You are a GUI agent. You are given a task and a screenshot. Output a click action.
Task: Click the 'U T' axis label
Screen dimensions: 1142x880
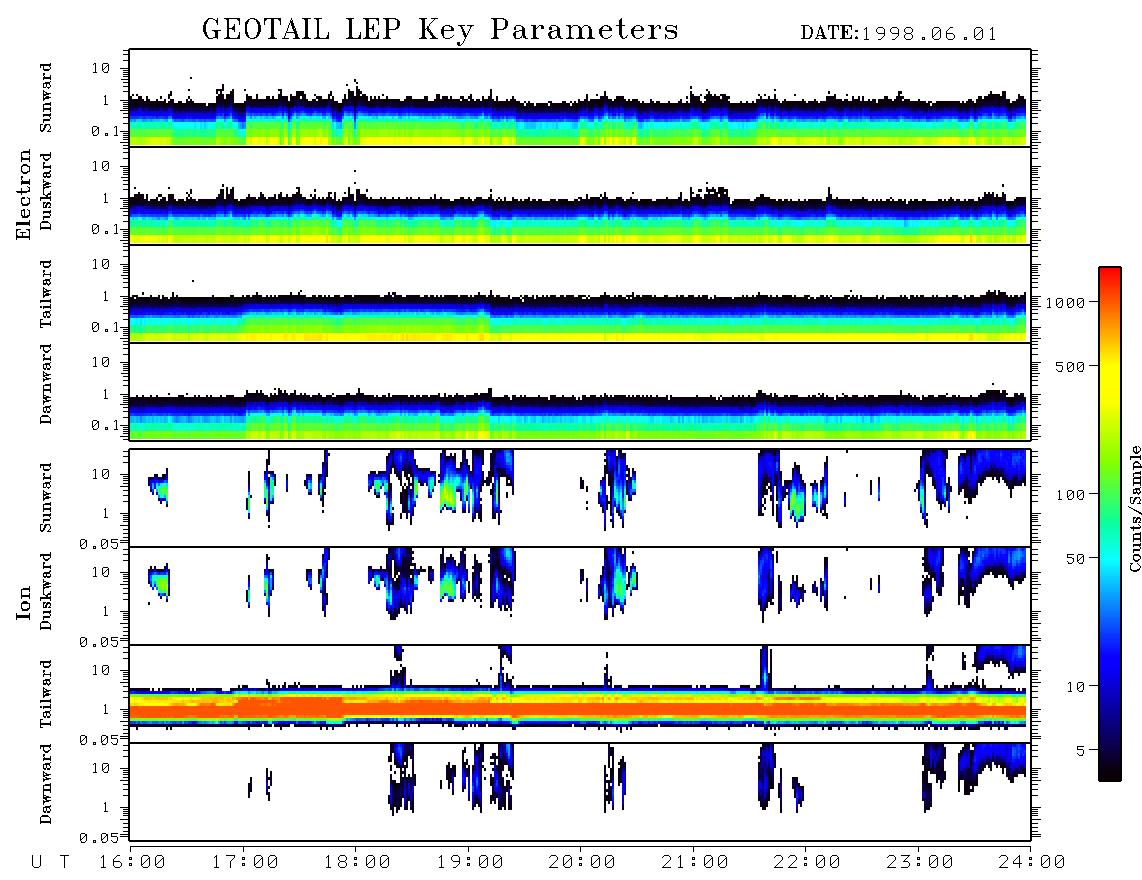[x=51, y=862]
